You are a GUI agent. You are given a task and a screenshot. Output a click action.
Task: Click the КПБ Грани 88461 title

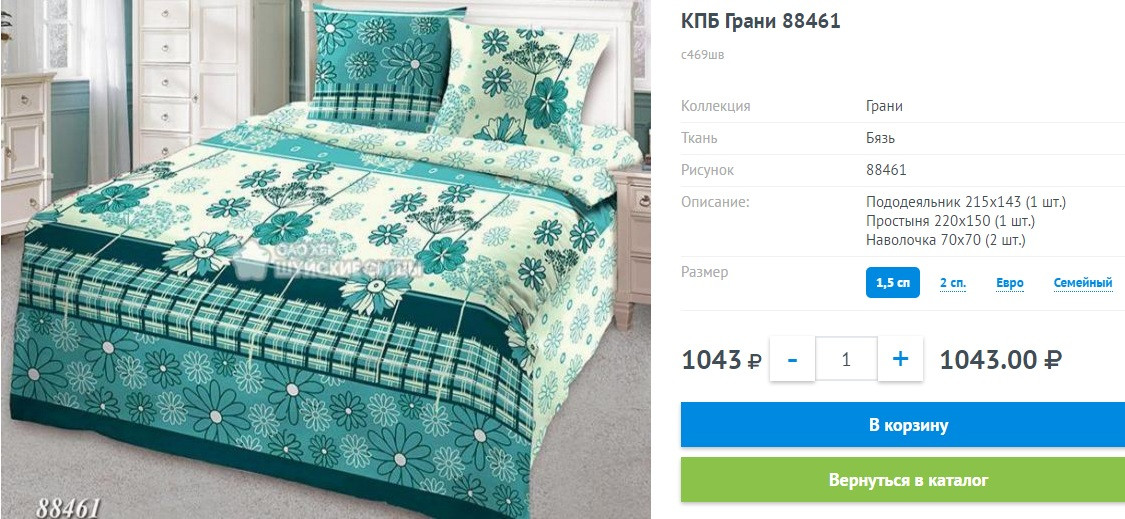(x=761, y=22)
